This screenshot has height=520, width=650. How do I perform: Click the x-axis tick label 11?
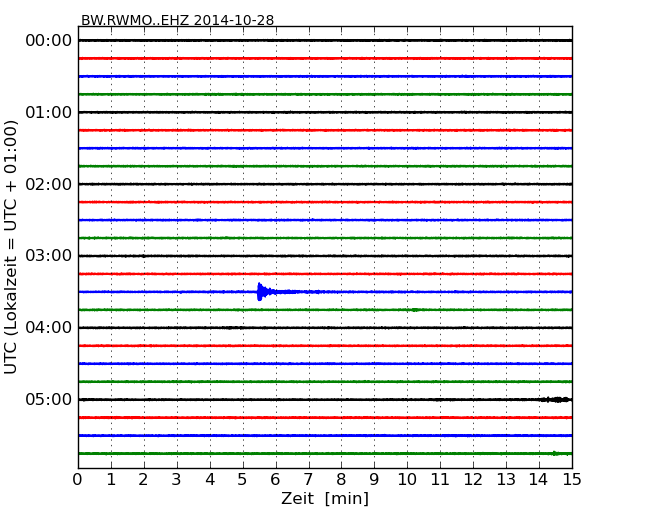point(440,480)
